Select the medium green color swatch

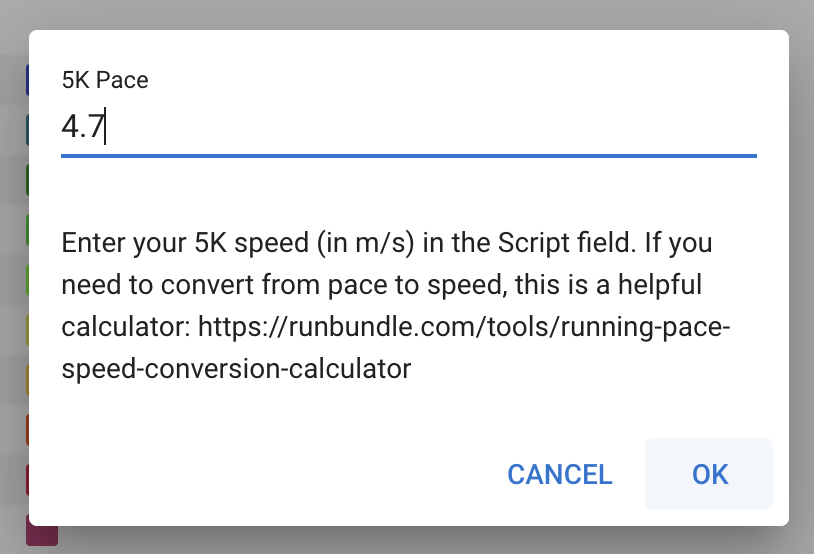coord(27,230)
